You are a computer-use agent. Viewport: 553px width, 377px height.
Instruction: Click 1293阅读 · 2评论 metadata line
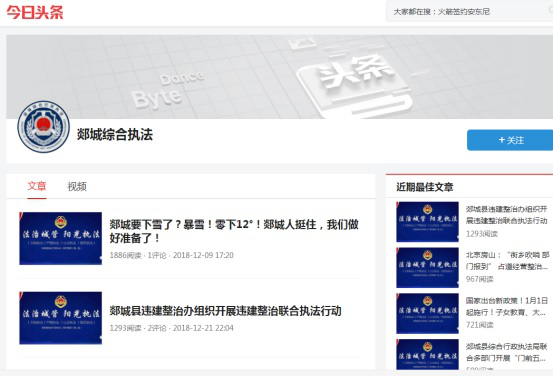(171, 328)
